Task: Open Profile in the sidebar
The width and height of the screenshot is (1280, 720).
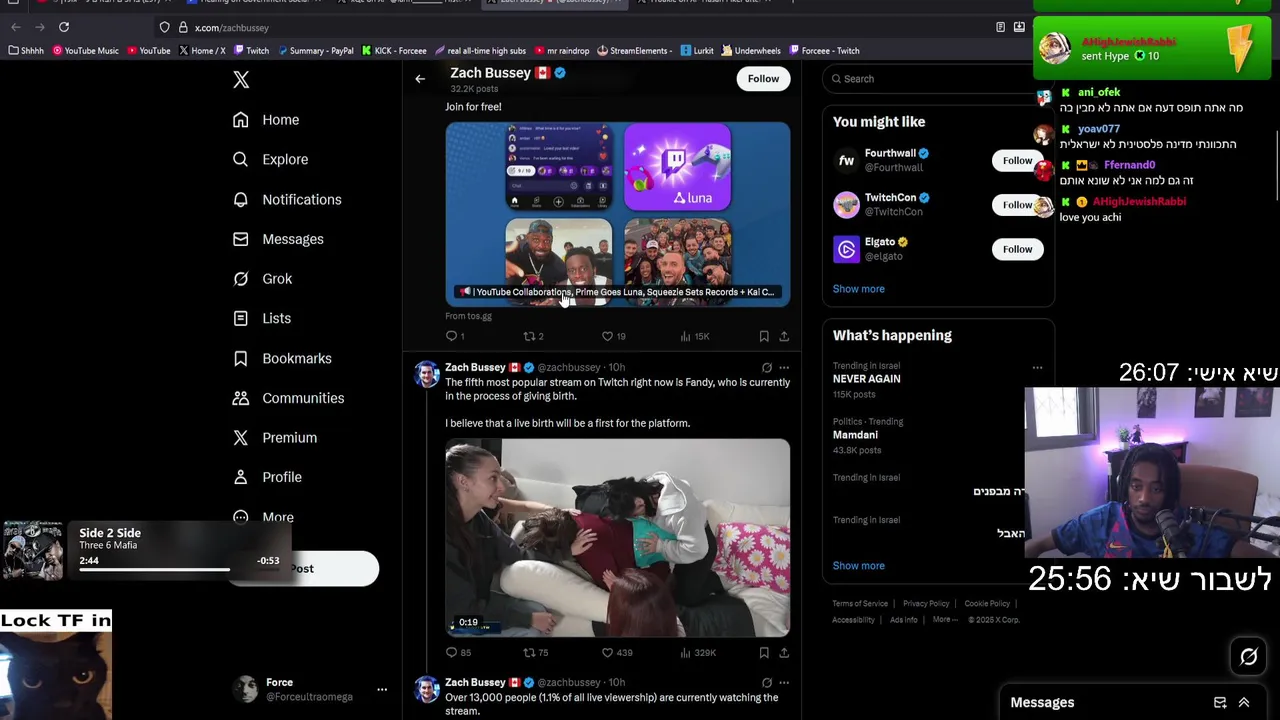Action: coord(267,477)
